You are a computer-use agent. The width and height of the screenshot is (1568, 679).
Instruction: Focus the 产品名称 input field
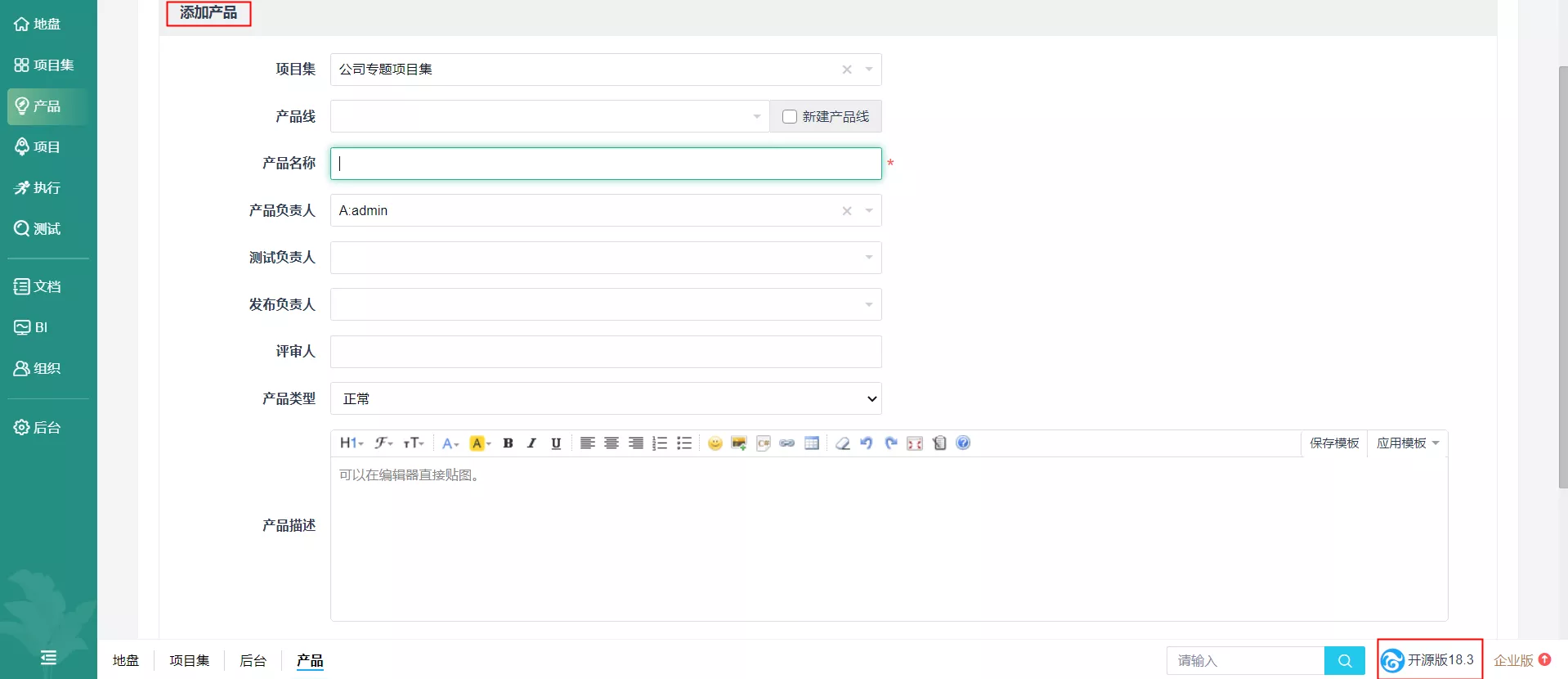click(606, 164)
